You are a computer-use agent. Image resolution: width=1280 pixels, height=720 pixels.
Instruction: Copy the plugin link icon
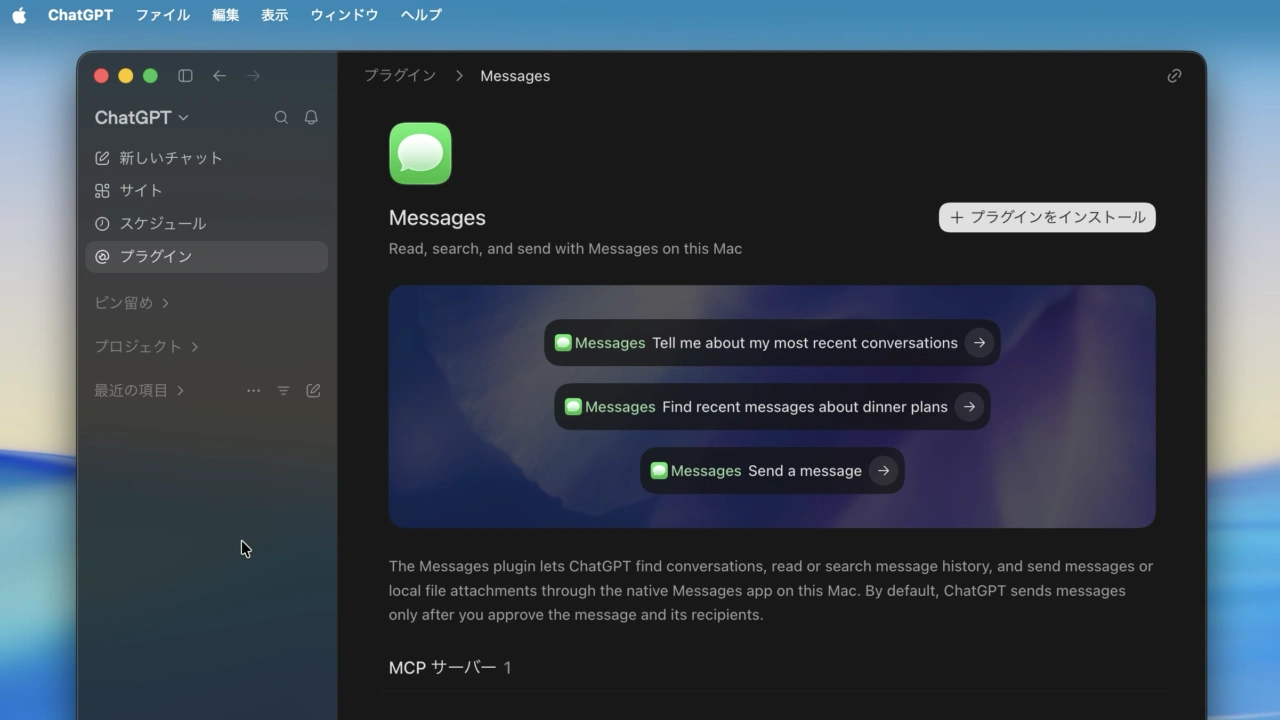tap(1174, 76)
